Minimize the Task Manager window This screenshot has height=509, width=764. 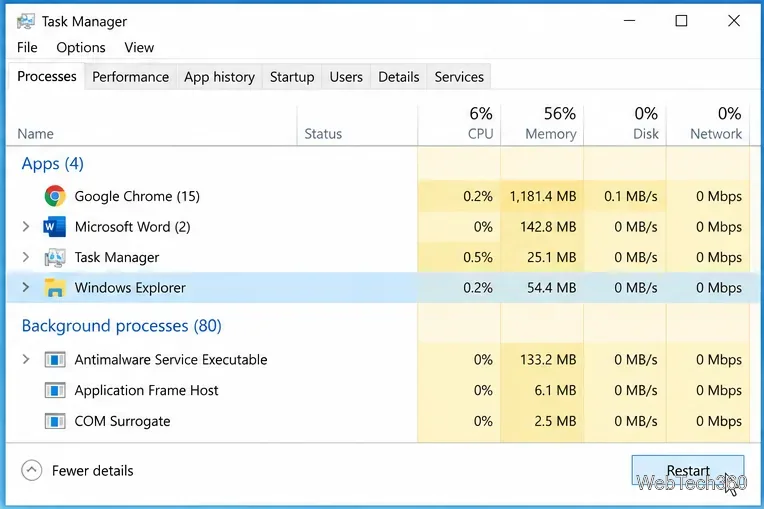coord(630,21)
